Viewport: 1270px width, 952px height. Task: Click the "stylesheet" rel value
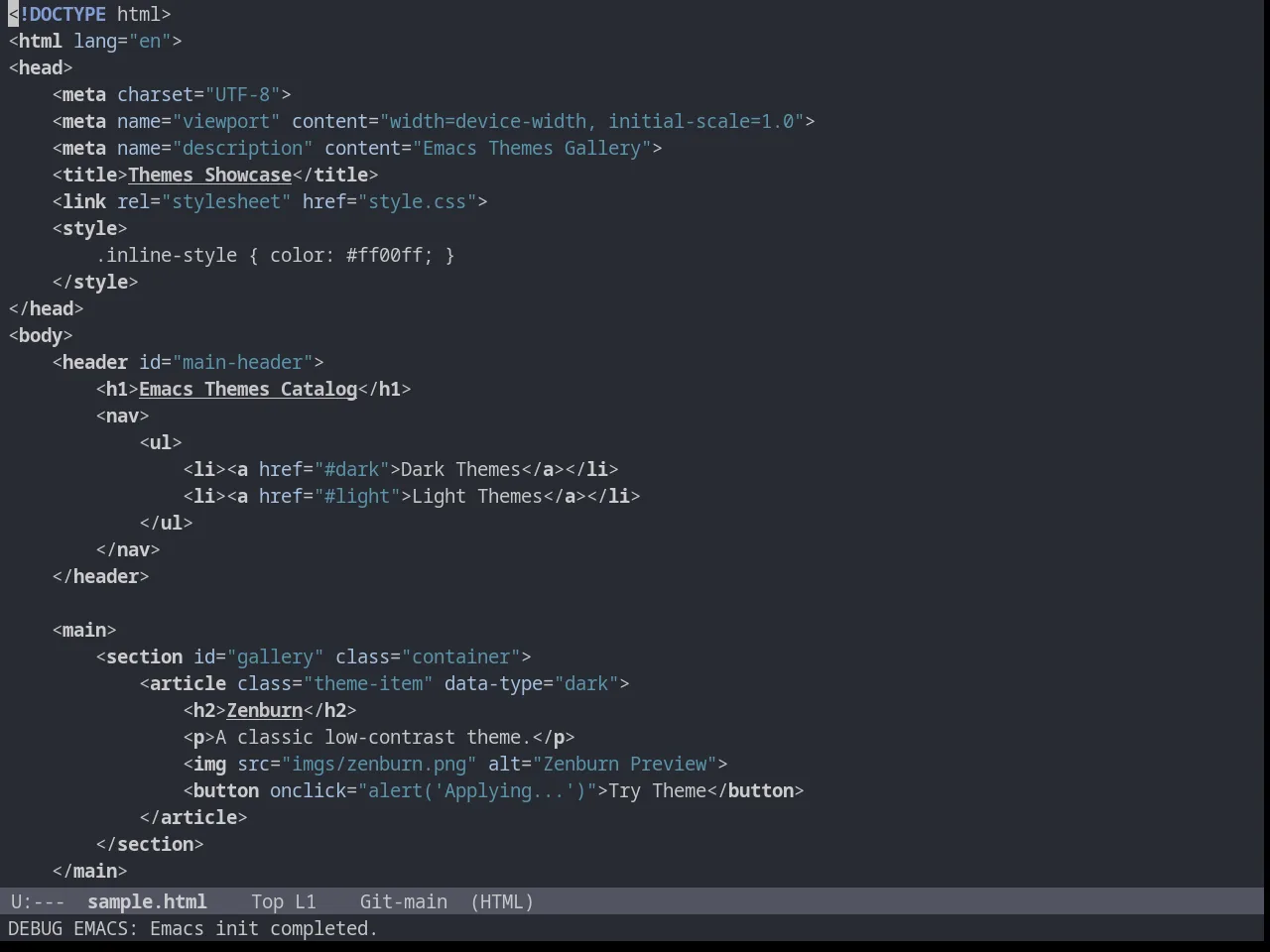[226, 201]
